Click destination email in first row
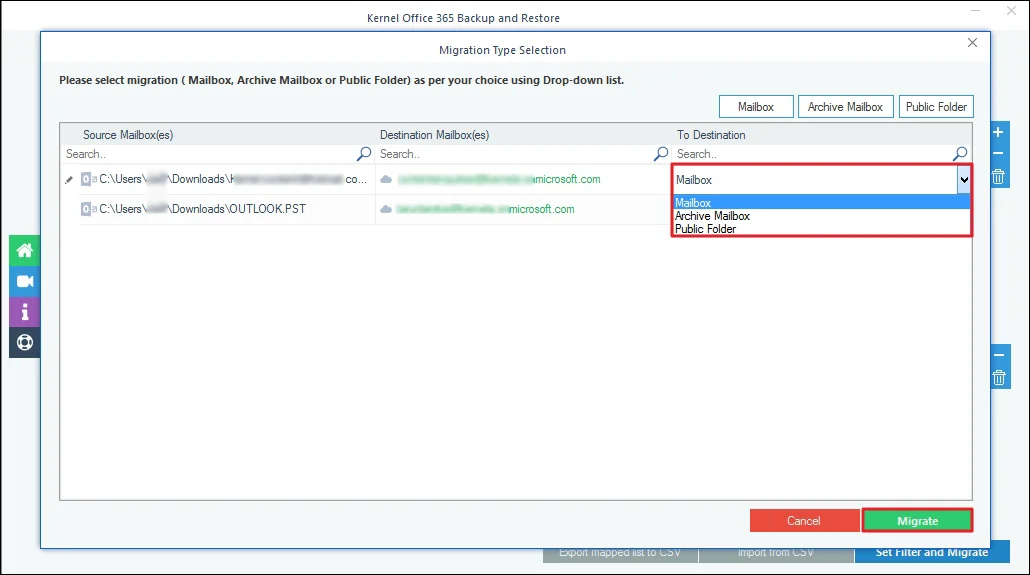This screenshot has height=575, width=1030. coord(499,179)
